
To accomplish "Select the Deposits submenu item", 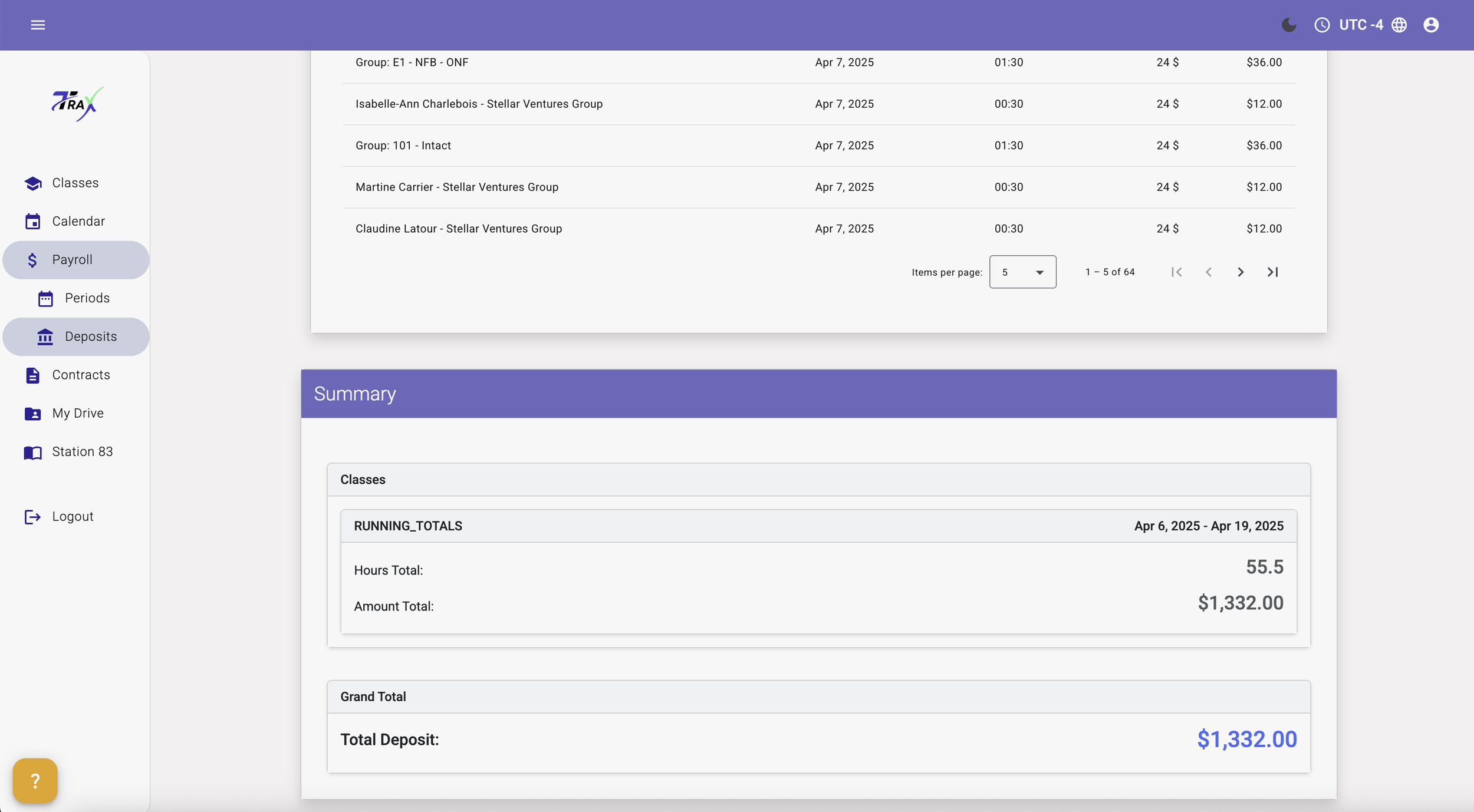I will 76,336.
